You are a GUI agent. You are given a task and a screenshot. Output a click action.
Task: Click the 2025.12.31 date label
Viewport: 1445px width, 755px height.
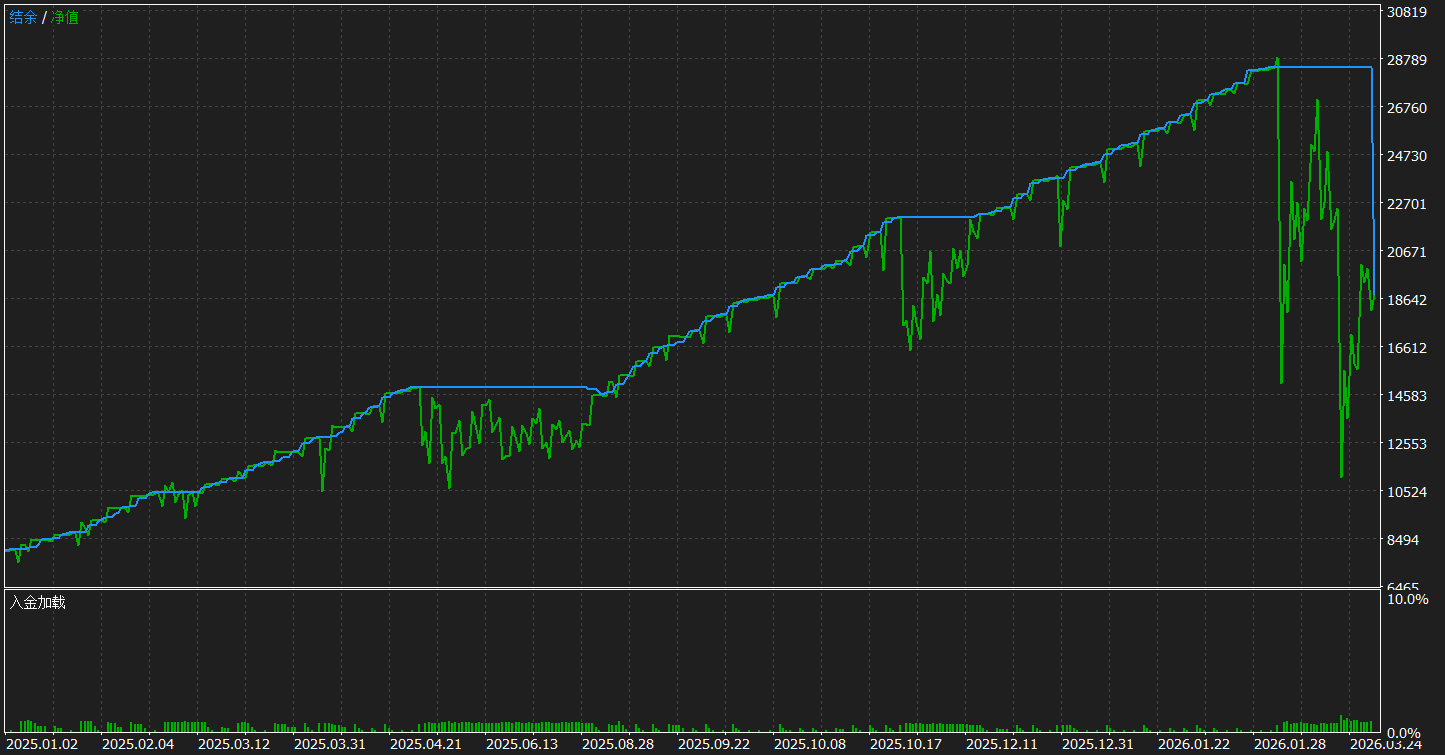(x=1098, y=744)
